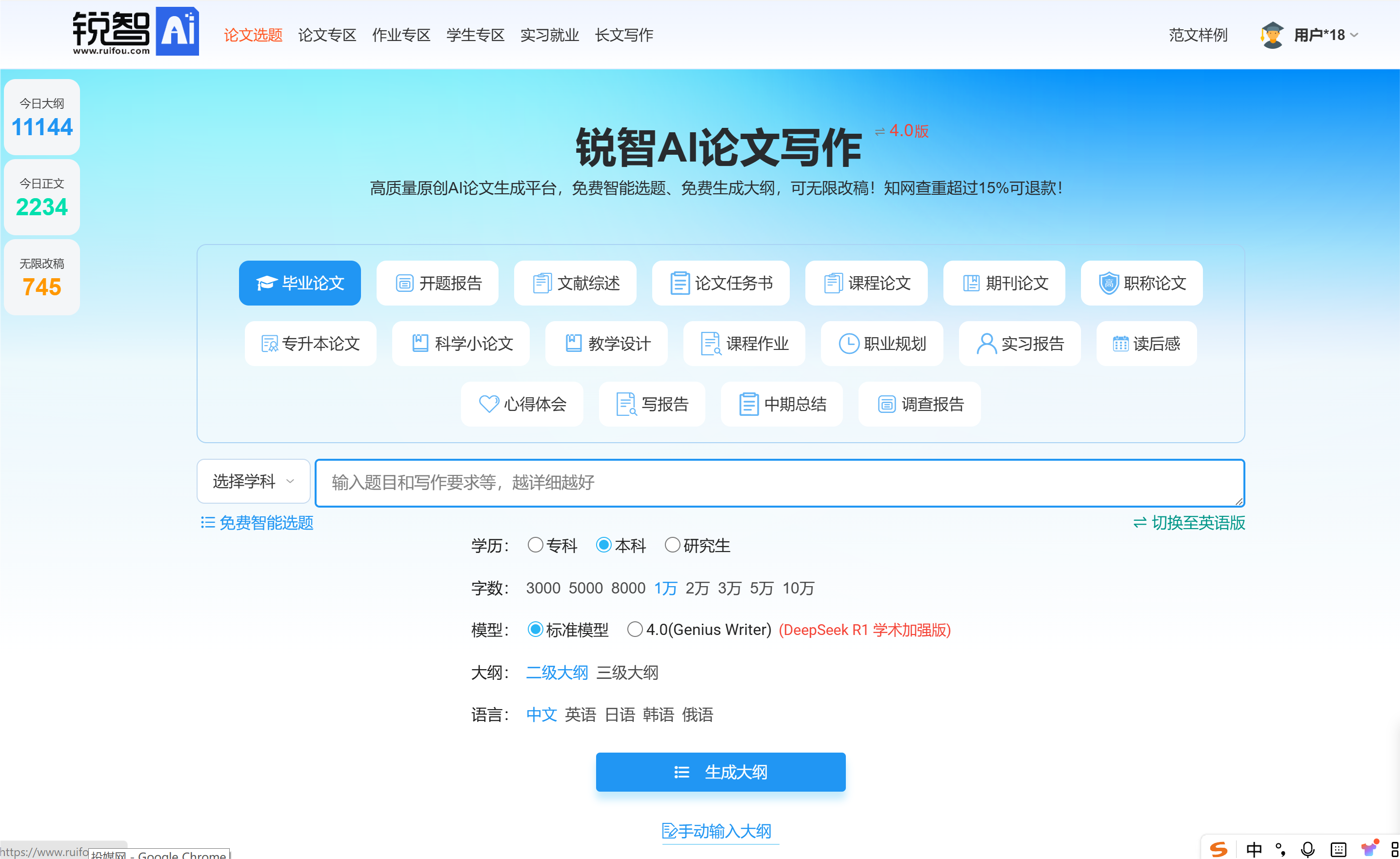Click the 锐智AI logo
This screenshot has width=1400, height=859.
(136, 32)
